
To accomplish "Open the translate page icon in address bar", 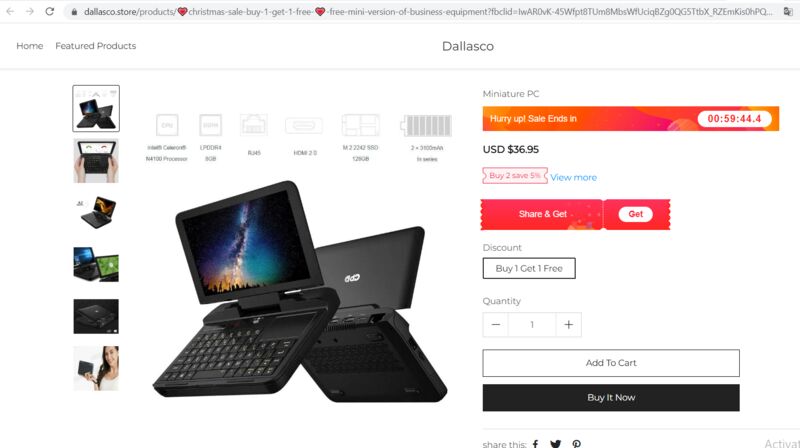I will [x=788, y=11].
